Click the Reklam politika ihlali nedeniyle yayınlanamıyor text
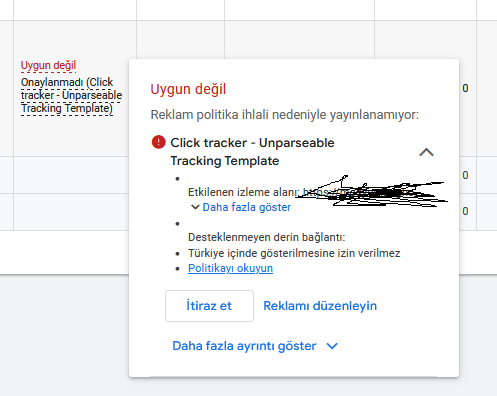 coord(285,115)
